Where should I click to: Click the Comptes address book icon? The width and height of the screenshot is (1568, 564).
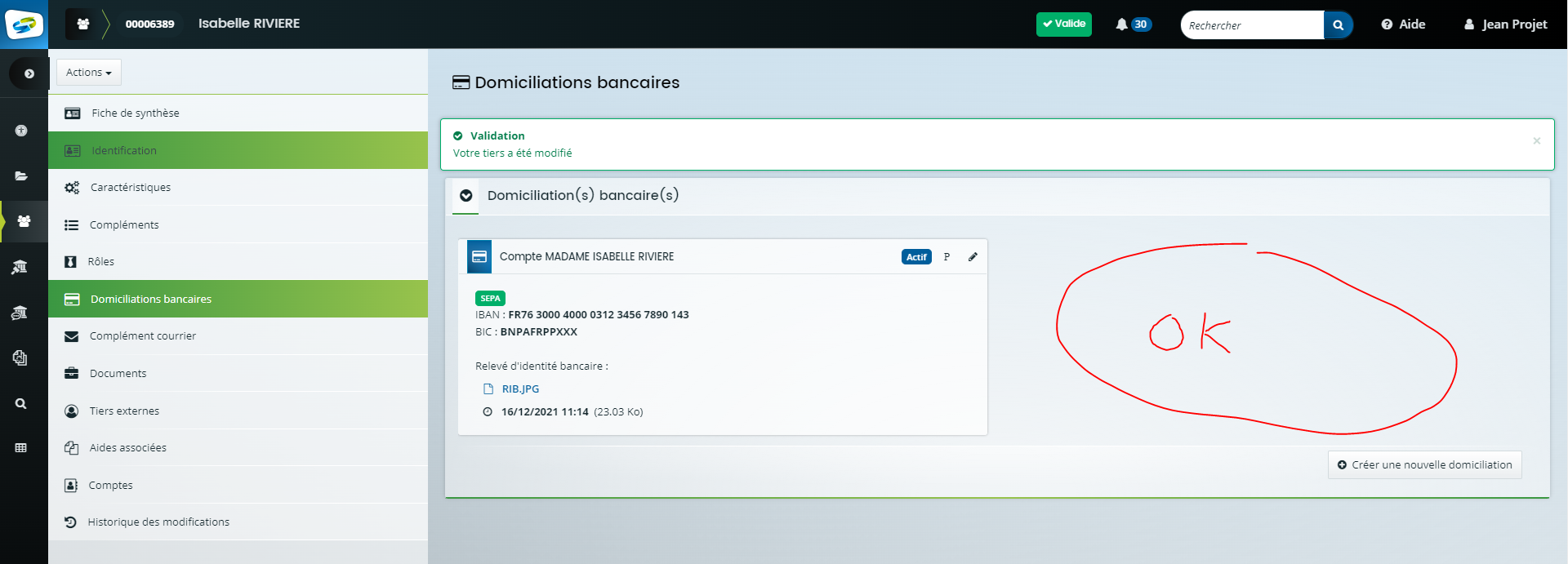pyautogui.click(x=70, y=486)
